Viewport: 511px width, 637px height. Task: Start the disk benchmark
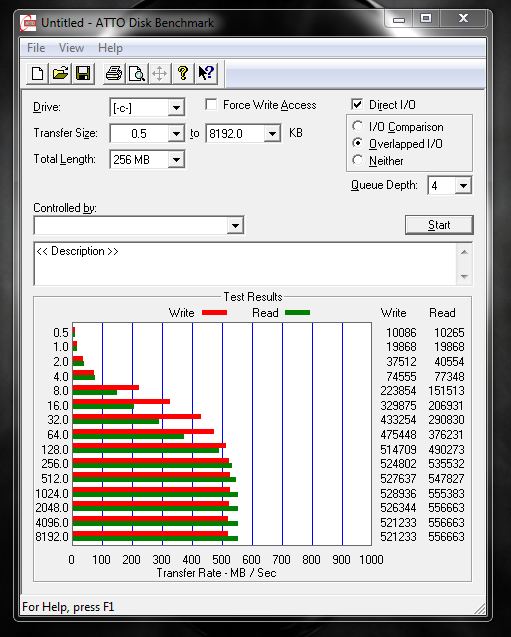[439, 225]
